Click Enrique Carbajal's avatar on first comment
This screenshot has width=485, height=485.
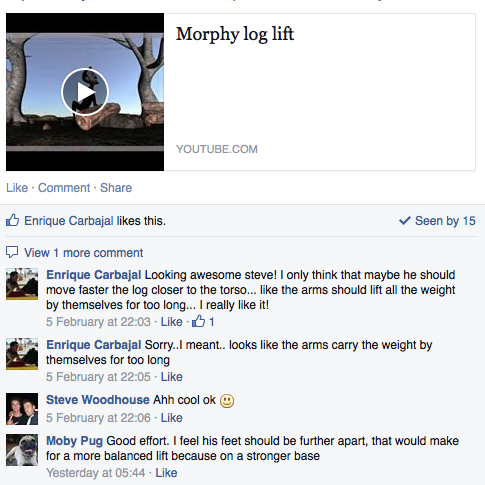[22, 284]
